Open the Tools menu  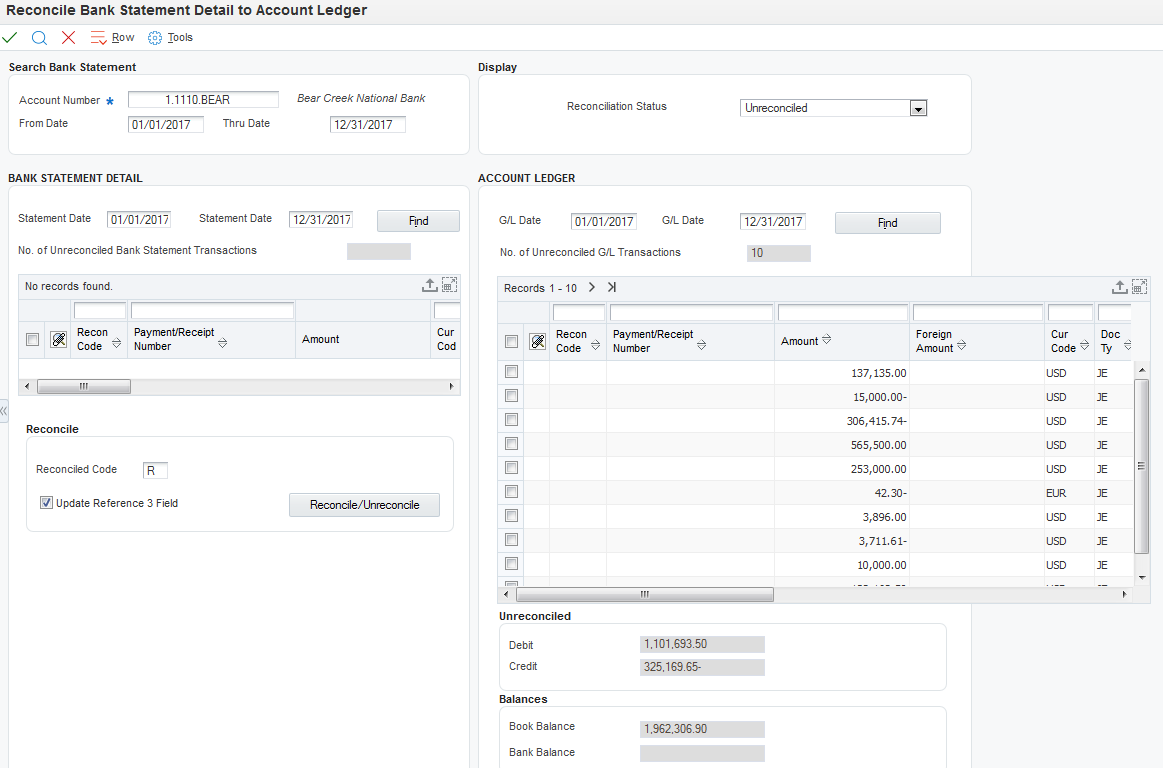click(x=170, y=37)
